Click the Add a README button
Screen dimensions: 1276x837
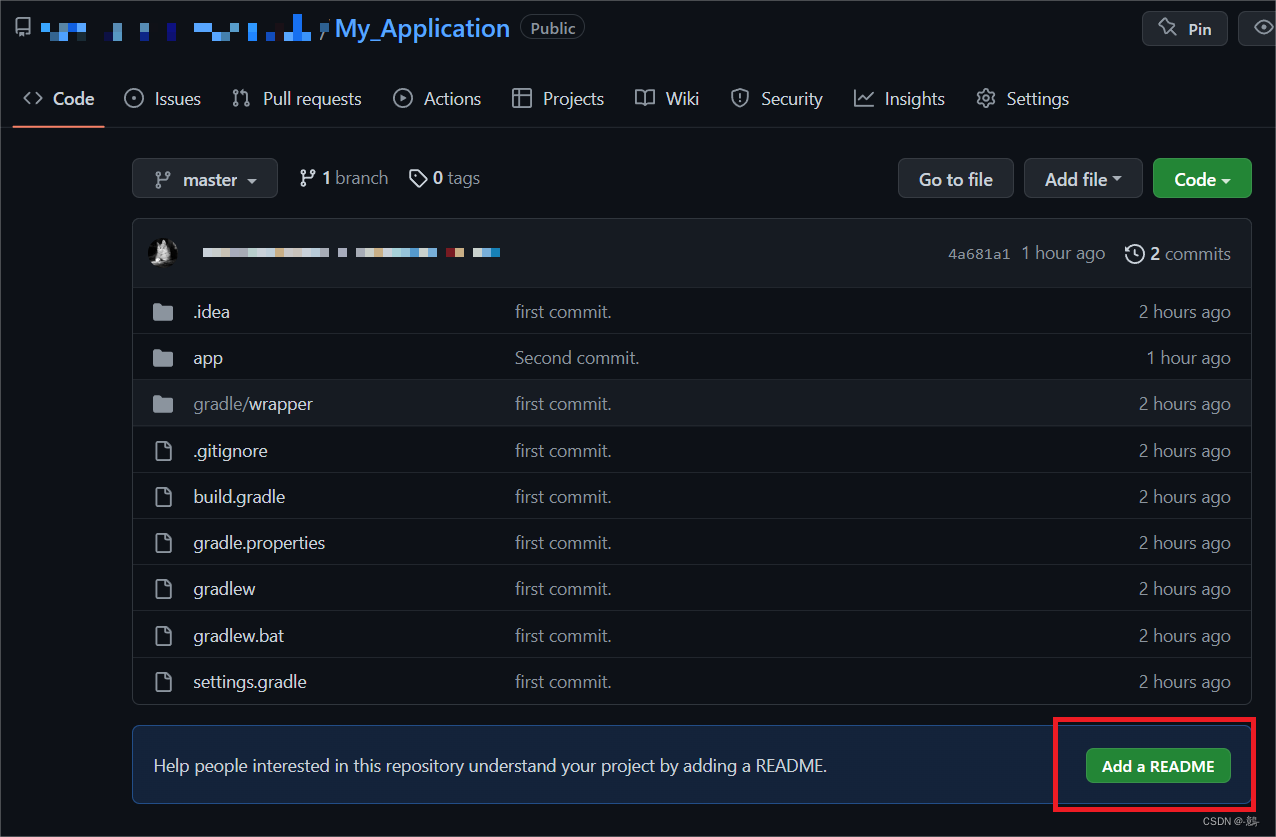click(1158, 766)
